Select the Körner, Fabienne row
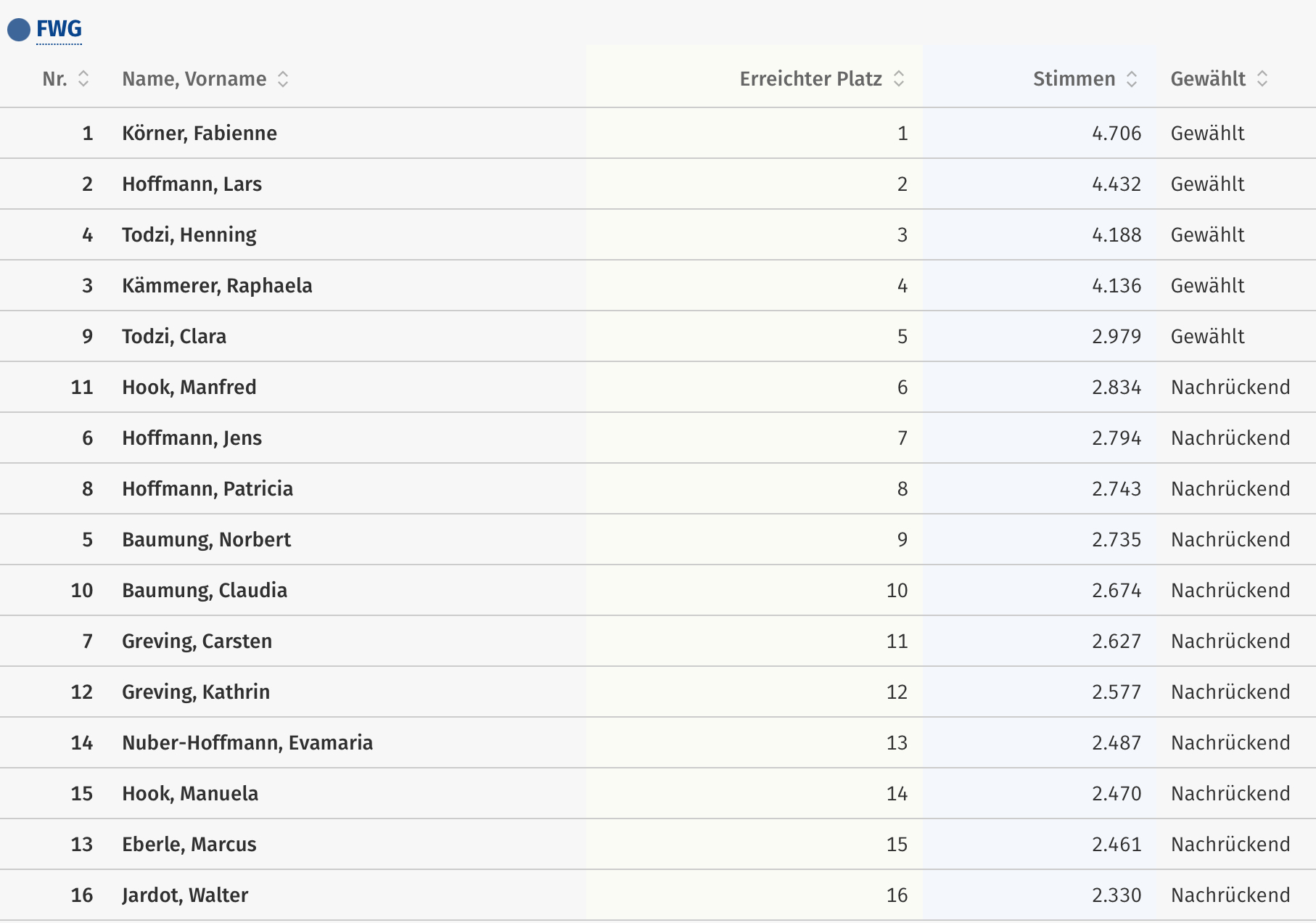The height and width of the screenshot is (923, 1316). [x=658, y=134]
